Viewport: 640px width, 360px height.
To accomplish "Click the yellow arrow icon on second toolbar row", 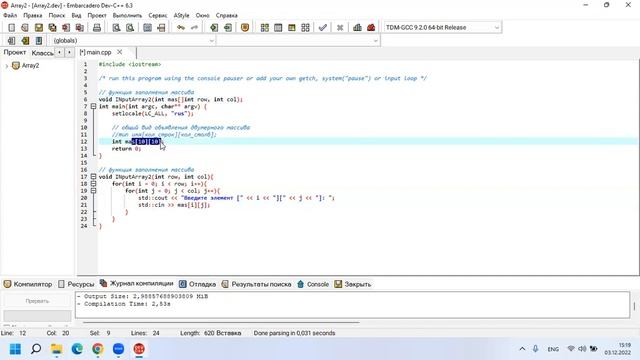I will [25, 40].
